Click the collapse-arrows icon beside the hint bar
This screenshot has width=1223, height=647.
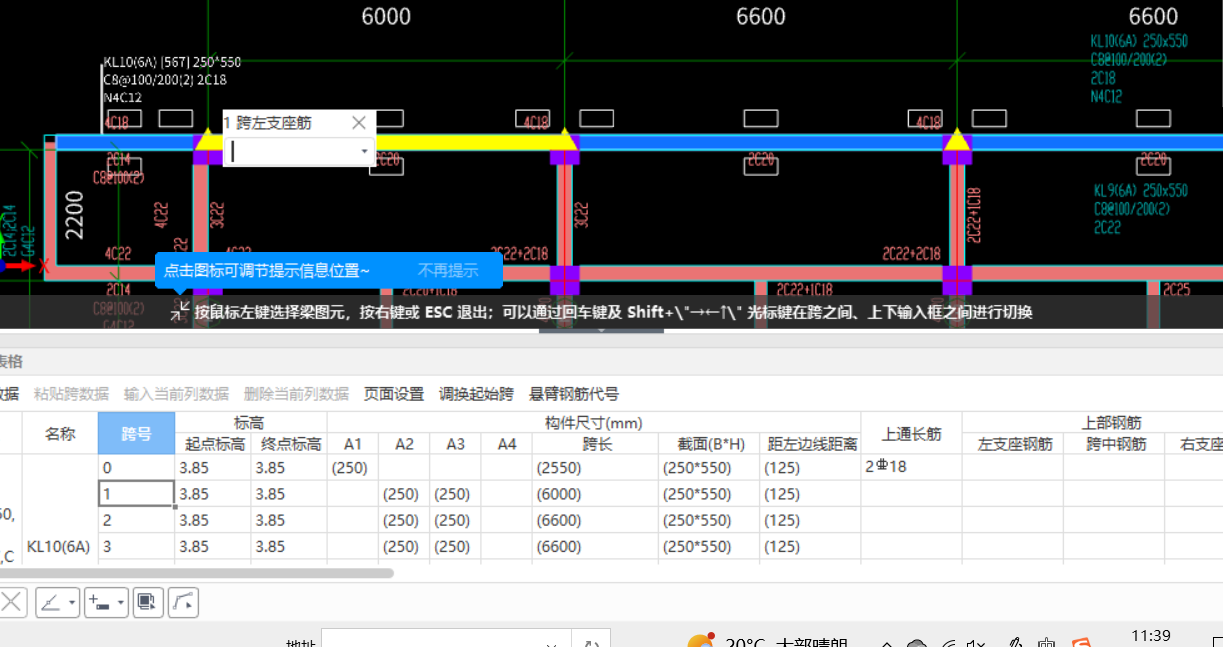coord(179,312)
